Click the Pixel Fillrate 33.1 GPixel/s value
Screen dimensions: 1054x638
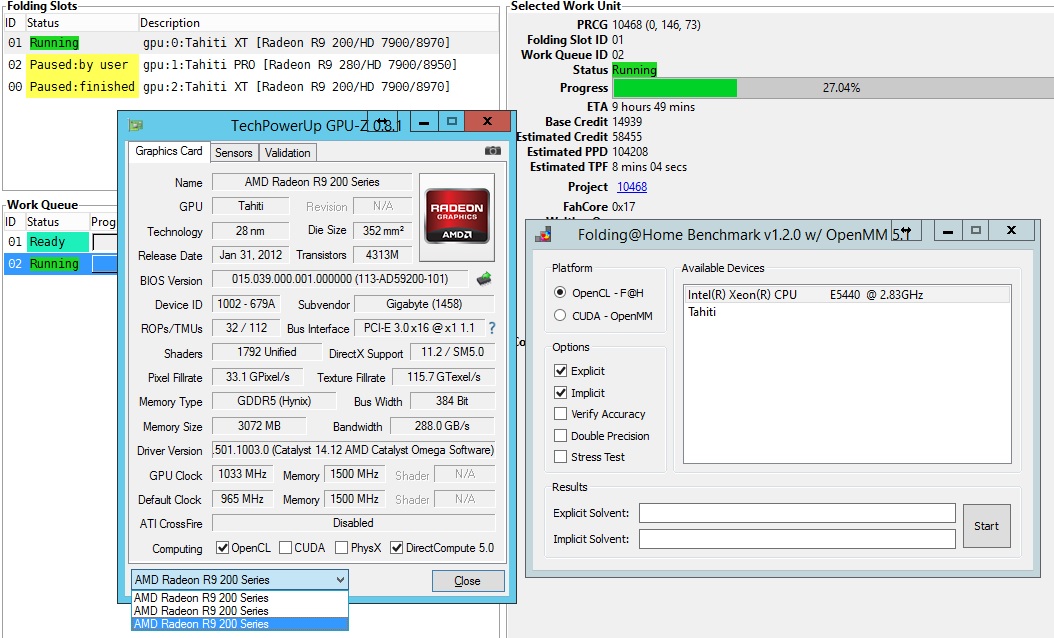[257, 376]
